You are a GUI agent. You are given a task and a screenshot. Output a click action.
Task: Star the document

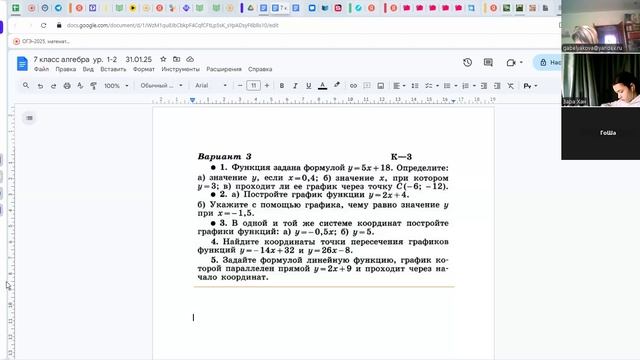point(163,59)
